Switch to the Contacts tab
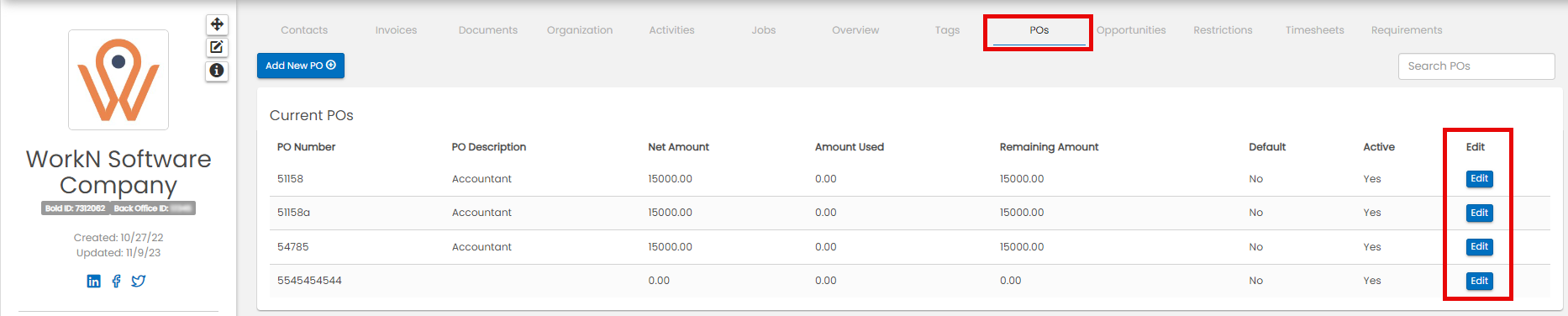 click(304, 30)
